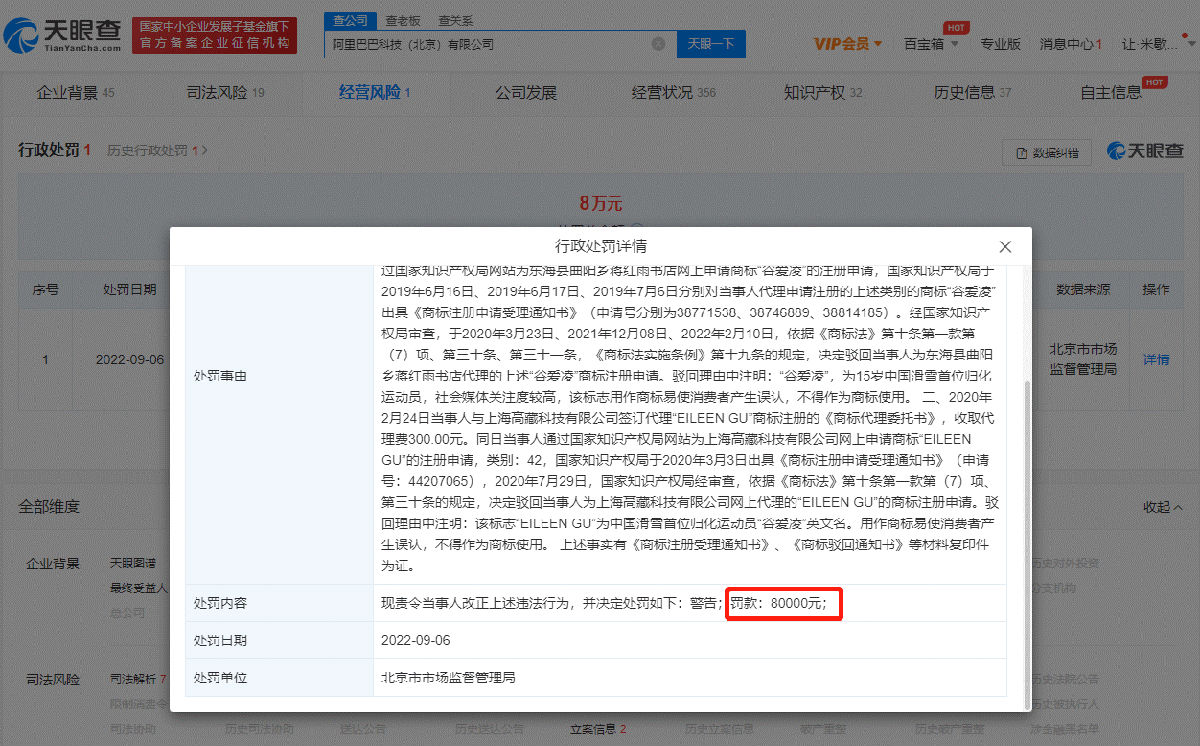The image size is (1200, 746).
Task: Open the 公司发展 navigation tab
Action: [526, 93]
